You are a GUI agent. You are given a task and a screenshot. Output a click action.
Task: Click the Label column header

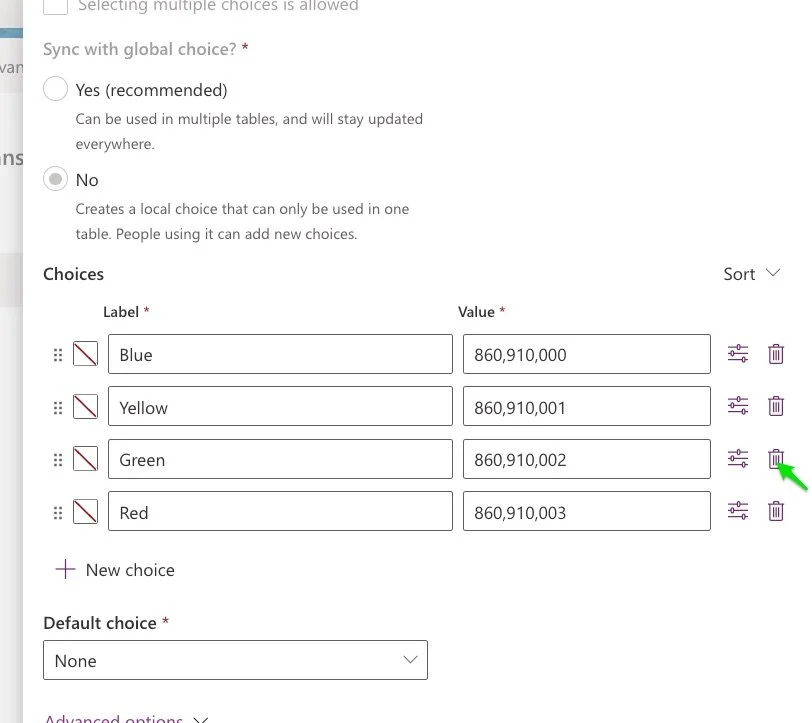pyautogui.click(x=121, y=312)
